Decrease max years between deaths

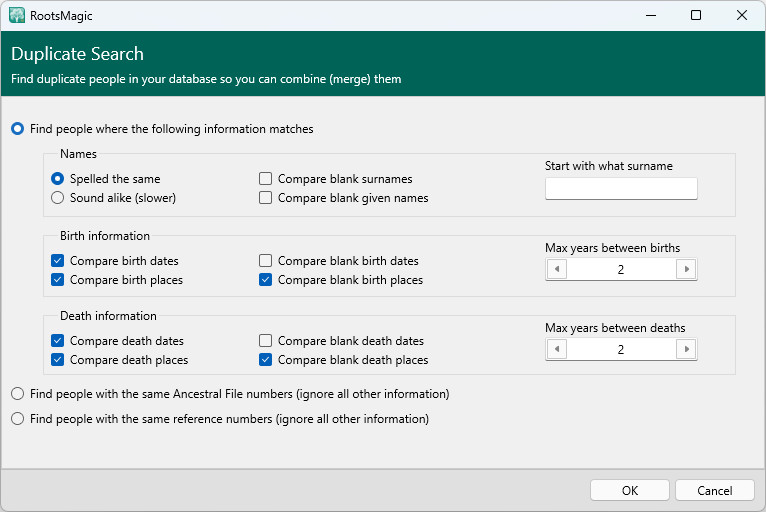coord(556,349)
